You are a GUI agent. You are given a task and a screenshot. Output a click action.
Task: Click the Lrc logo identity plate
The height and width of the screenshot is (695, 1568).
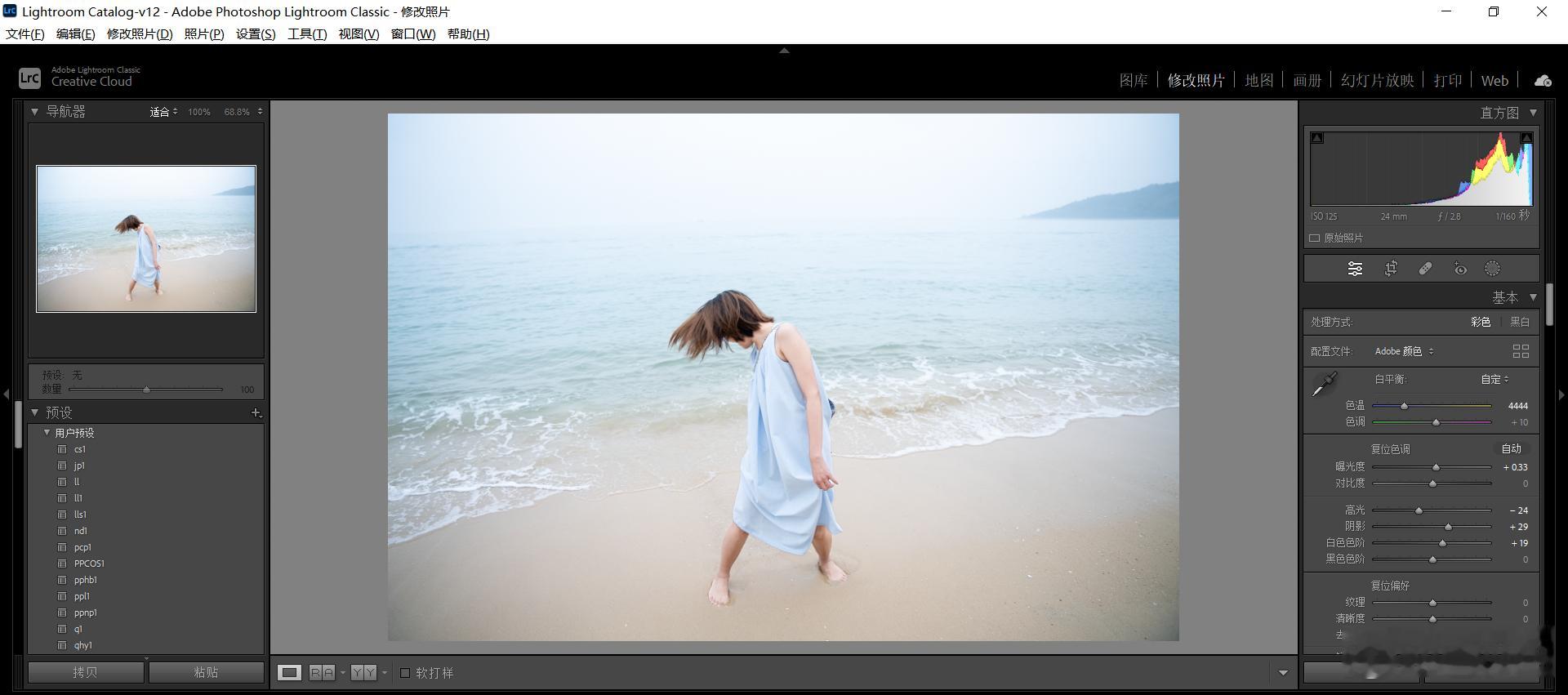[29, 78]
